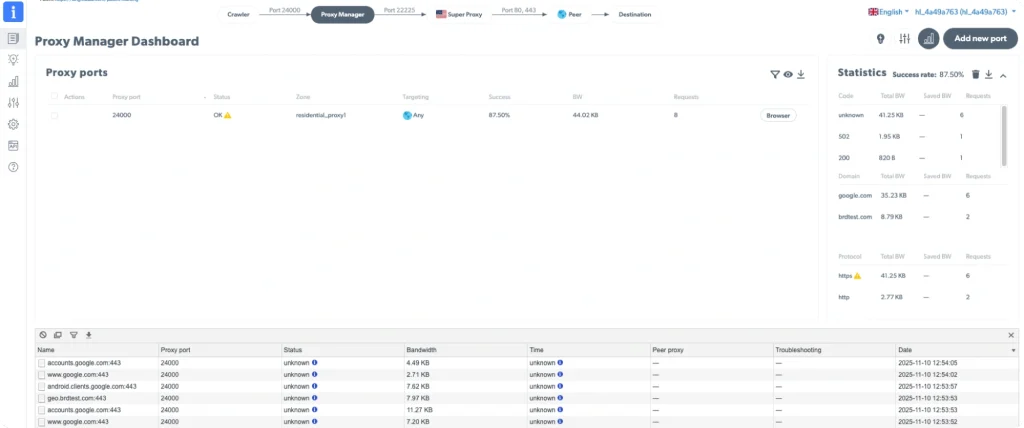Viewport: 1024px width, 428px height.
Task: Select the geo.brdtest.com:443 log row
Action: [x=90, y=398]
